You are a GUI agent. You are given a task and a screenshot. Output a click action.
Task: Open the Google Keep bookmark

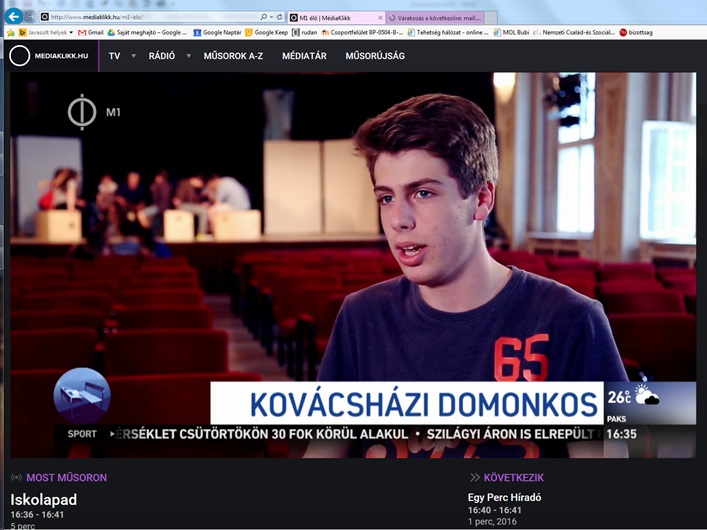click(x=266, y=32)
